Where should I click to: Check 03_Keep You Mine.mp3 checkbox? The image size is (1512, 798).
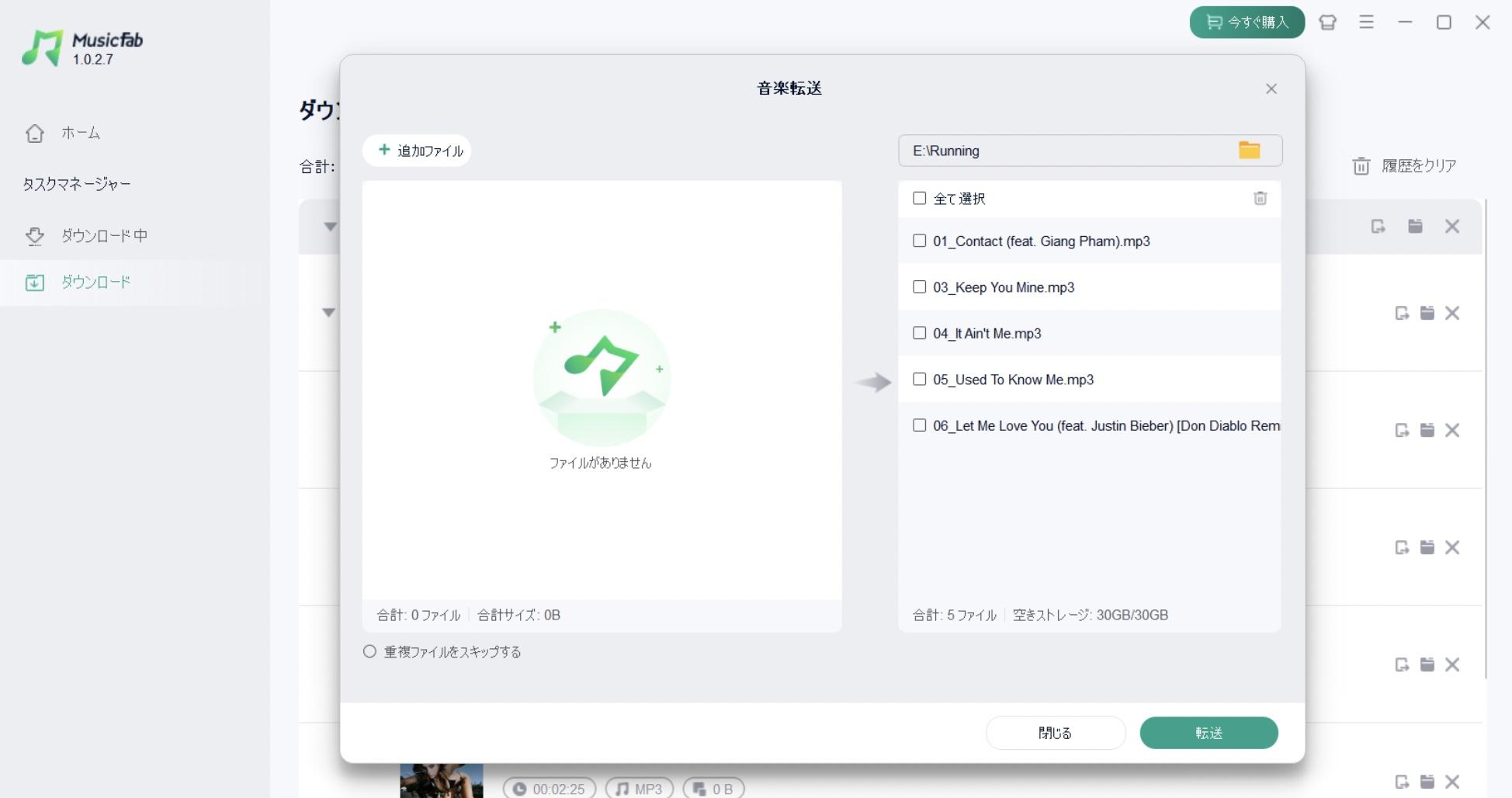920,286
